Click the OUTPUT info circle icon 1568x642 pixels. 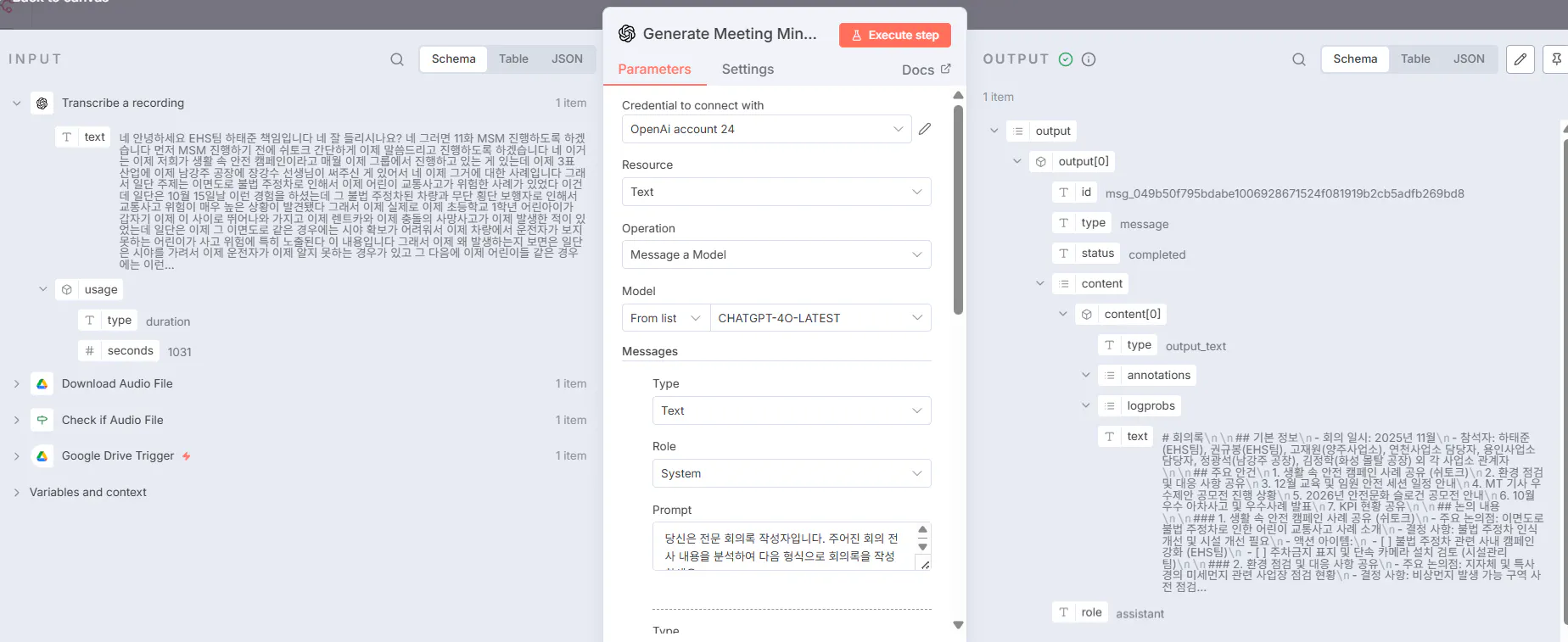pyautogui.click(x=1089, y=59)
